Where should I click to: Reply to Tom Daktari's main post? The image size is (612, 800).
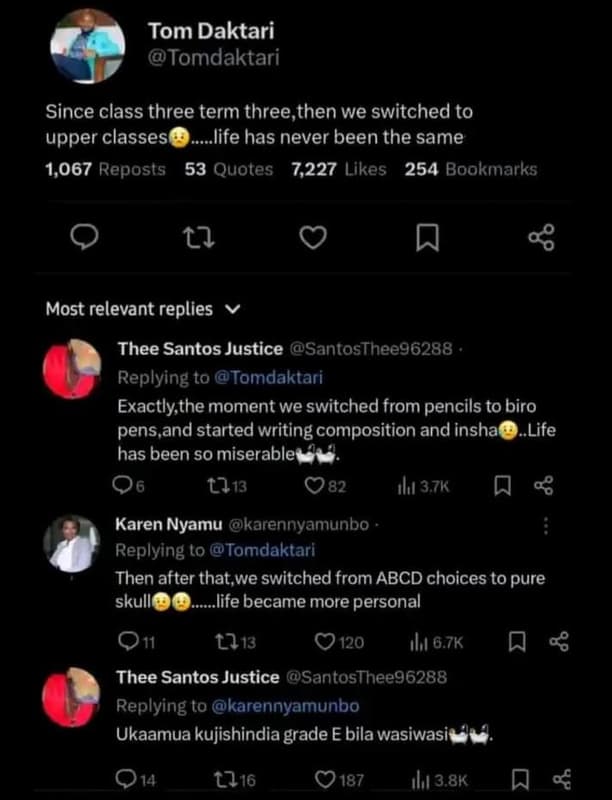coord(87,237)
